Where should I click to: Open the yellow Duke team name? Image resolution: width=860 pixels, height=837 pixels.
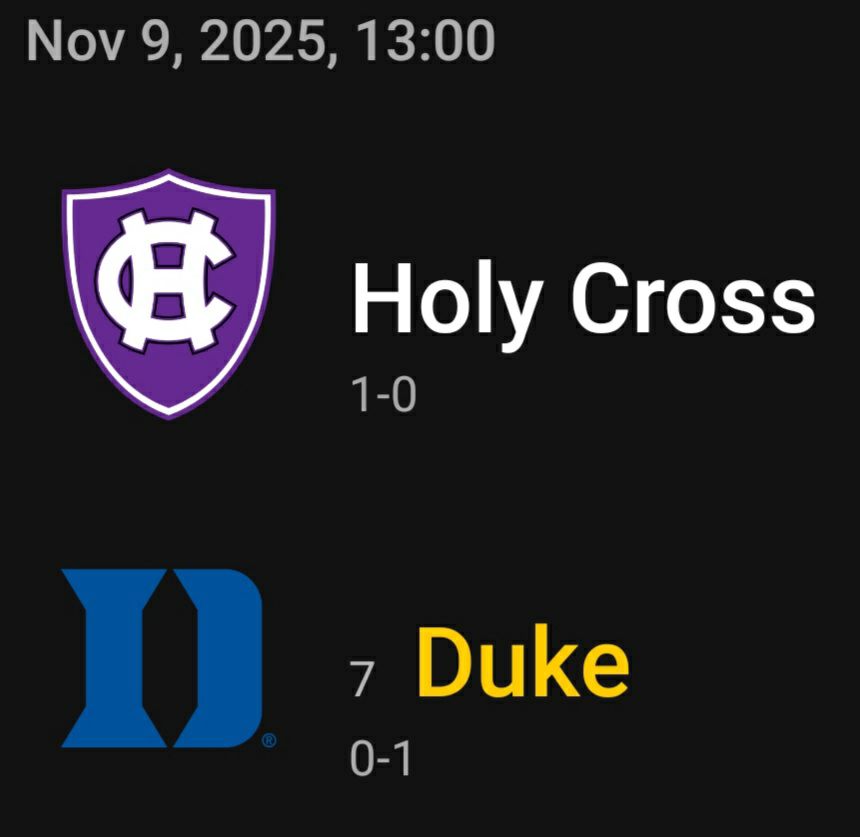coord(522,660)
